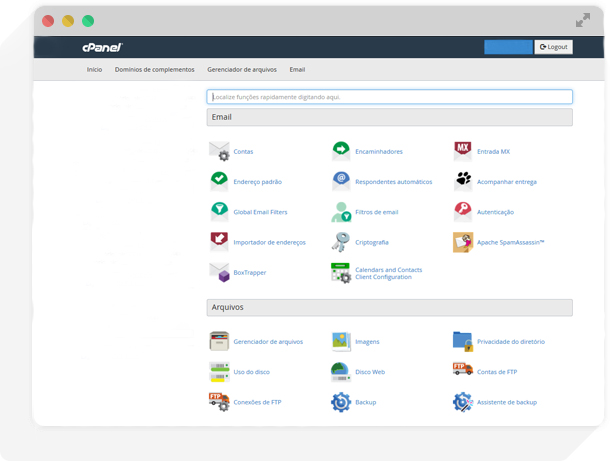Open the Assistente de backup icon
The image size is (610, 461).
(463, 402)
